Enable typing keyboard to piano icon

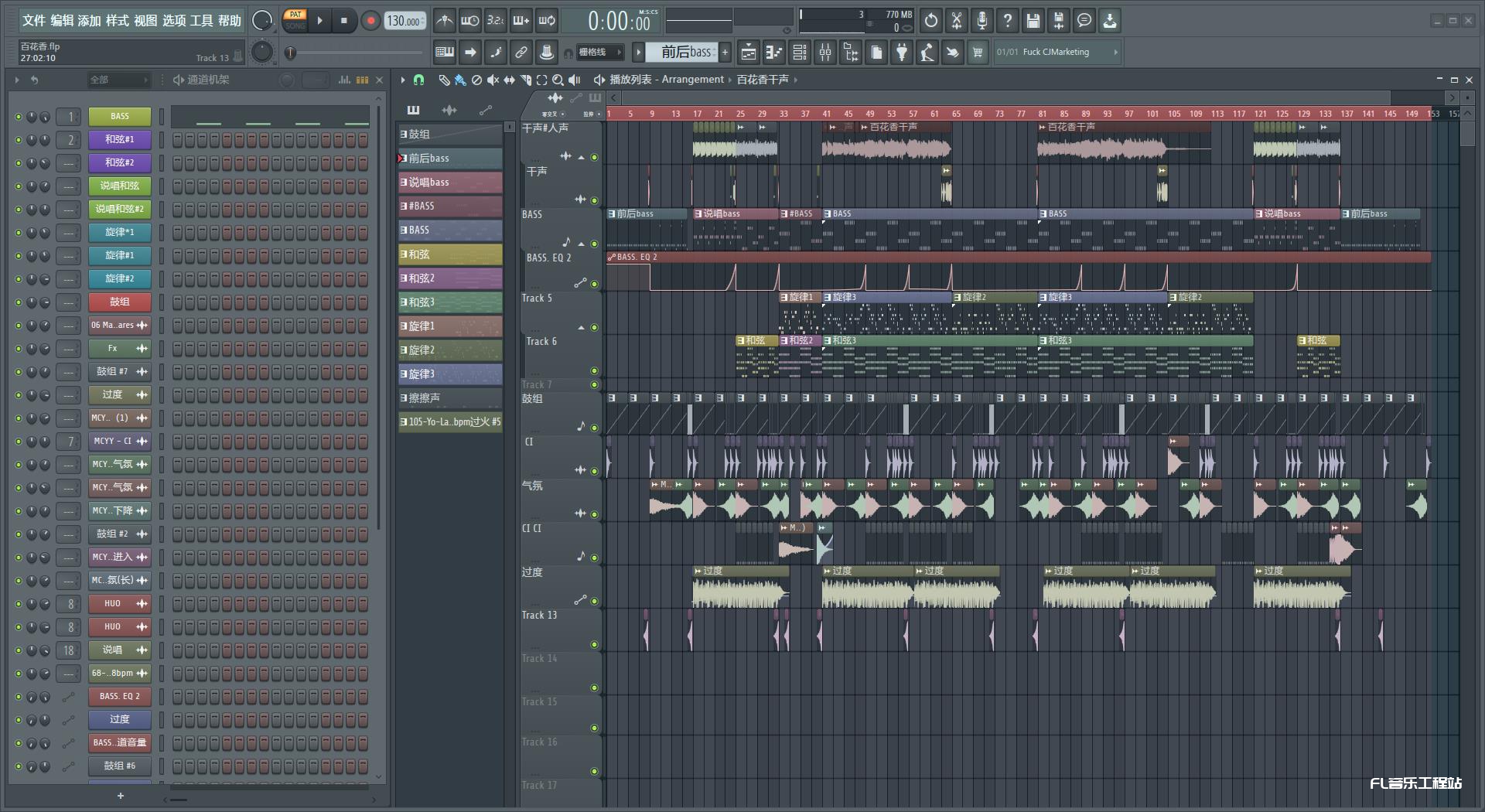tap(445, 53)
